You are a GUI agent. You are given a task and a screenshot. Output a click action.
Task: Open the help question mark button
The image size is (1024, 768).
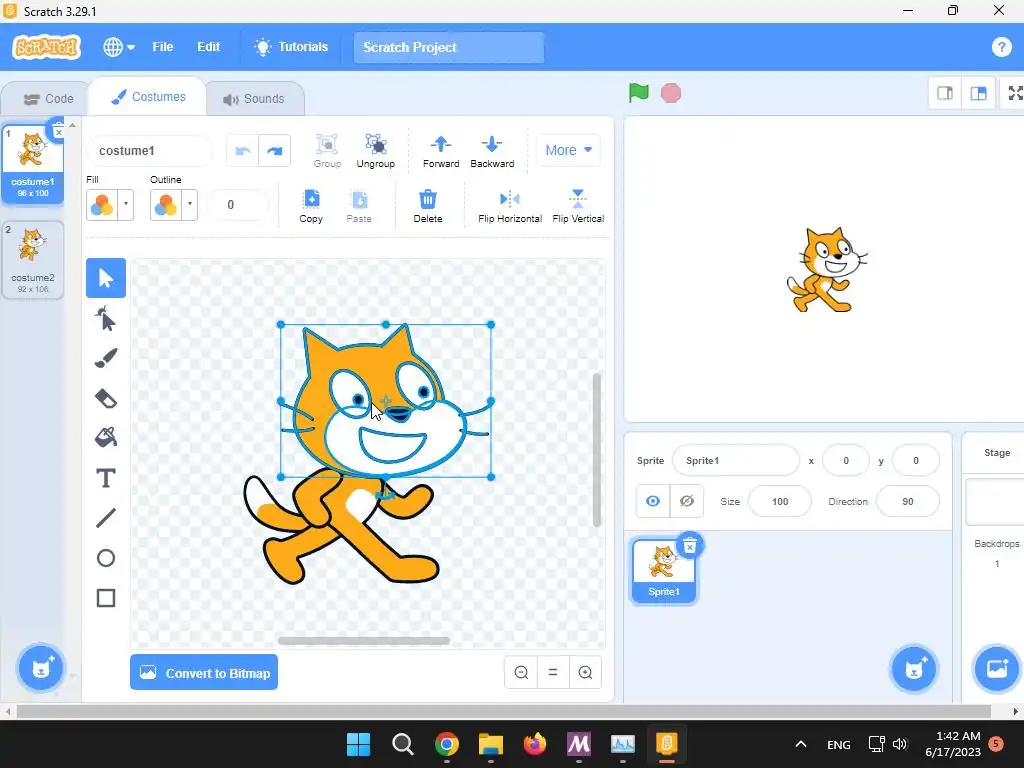coord(1001,47)
